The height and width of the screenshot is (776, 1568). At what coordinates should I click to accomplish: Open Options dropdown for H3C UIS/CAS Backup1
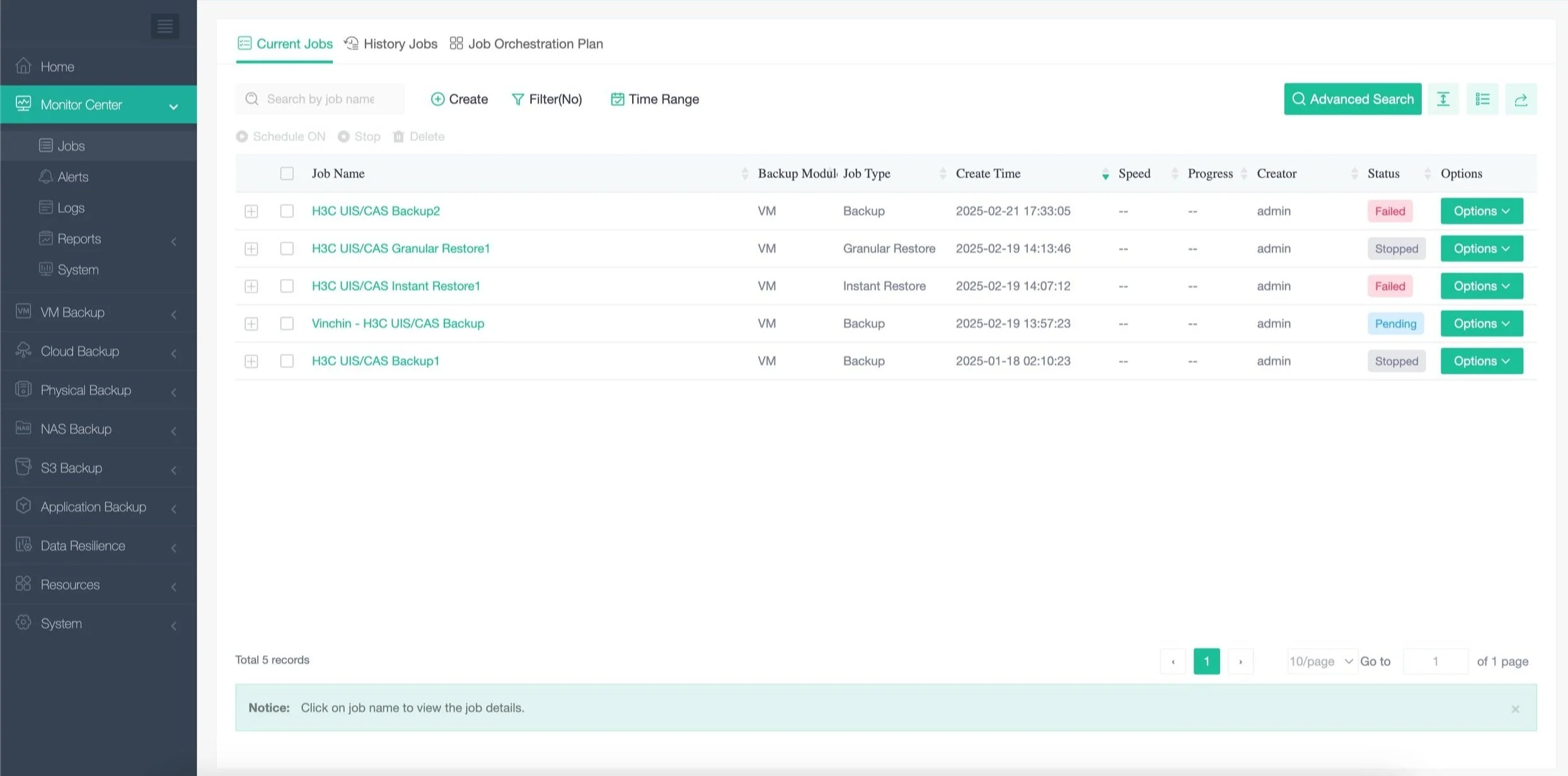pyautogui.click(x=1481, y=361)
